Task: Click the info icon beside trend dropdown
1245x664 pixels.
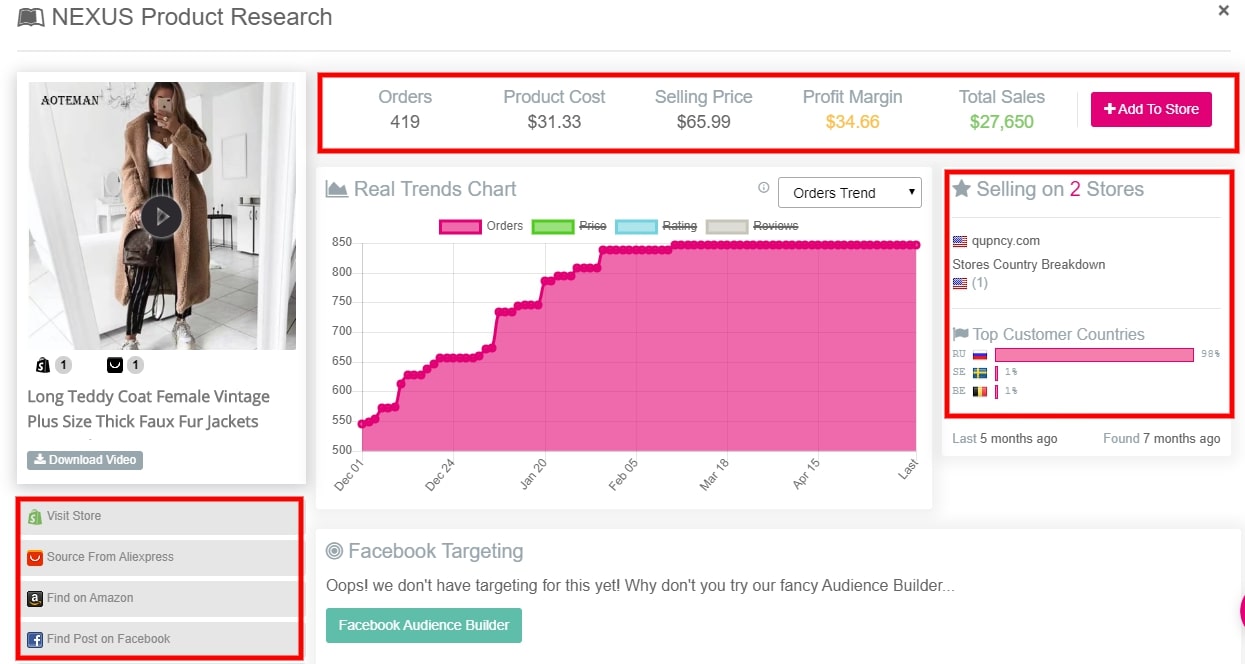Action: tap(764, 188)
